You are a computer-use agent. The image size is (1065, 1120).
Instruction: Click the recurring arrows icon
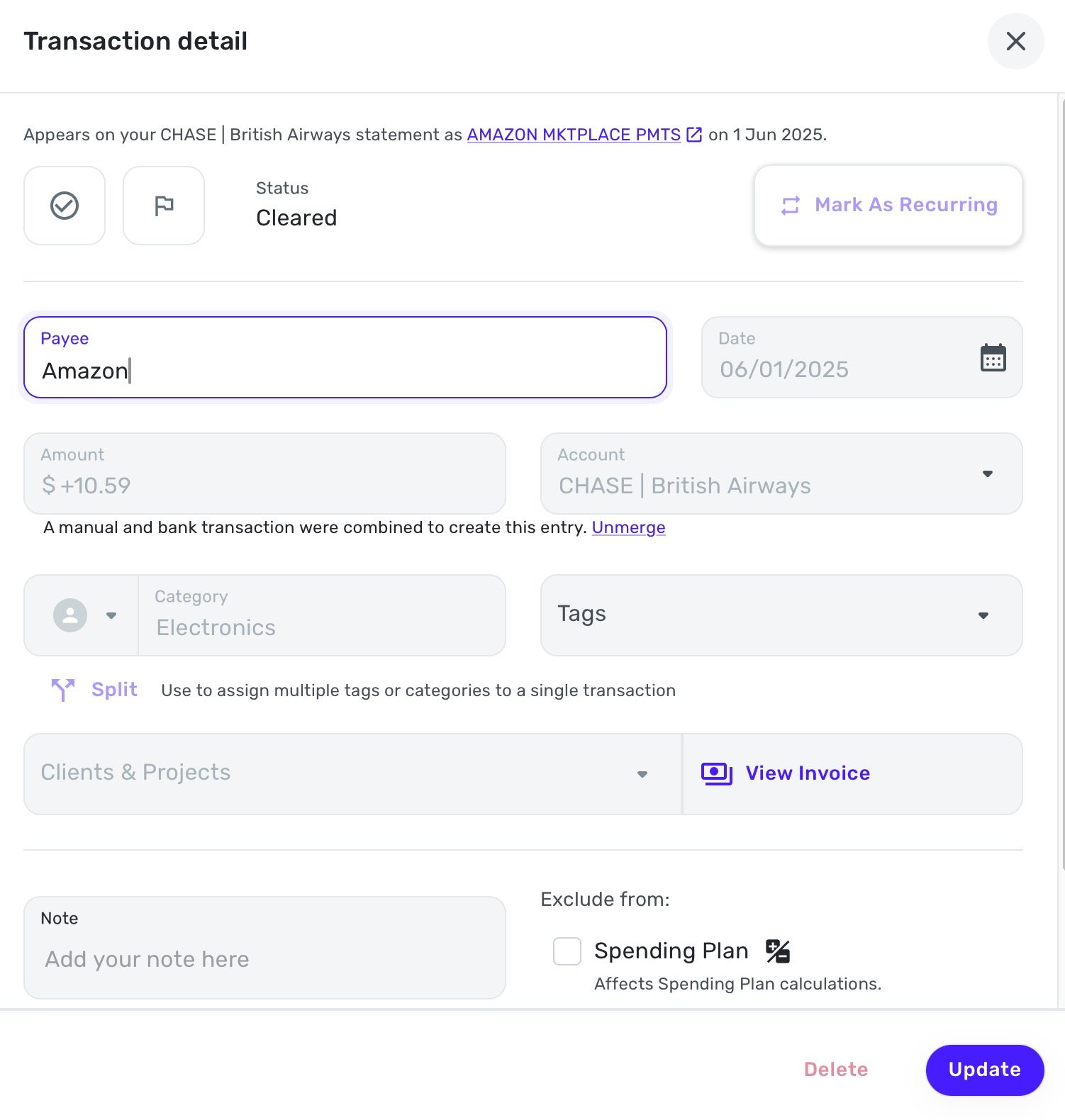point(791,206)
